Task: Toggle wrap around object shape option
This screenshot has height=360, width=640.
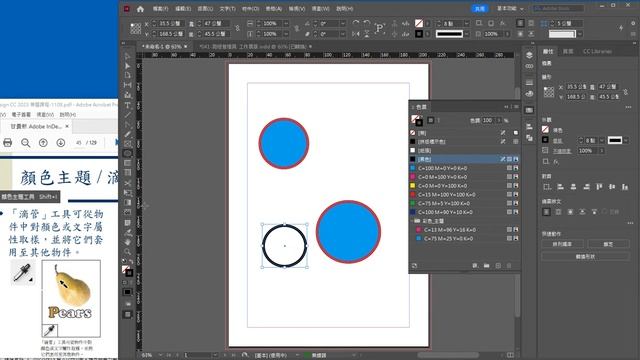Action: 570,212
